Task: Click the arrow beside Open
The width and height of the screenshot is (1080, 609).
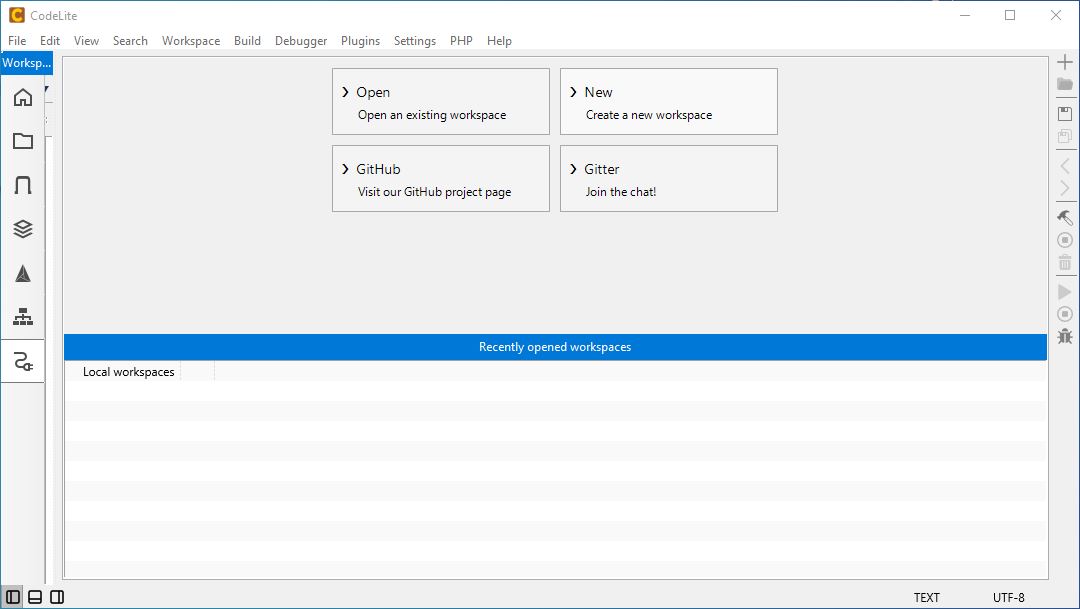Action: 346,92
